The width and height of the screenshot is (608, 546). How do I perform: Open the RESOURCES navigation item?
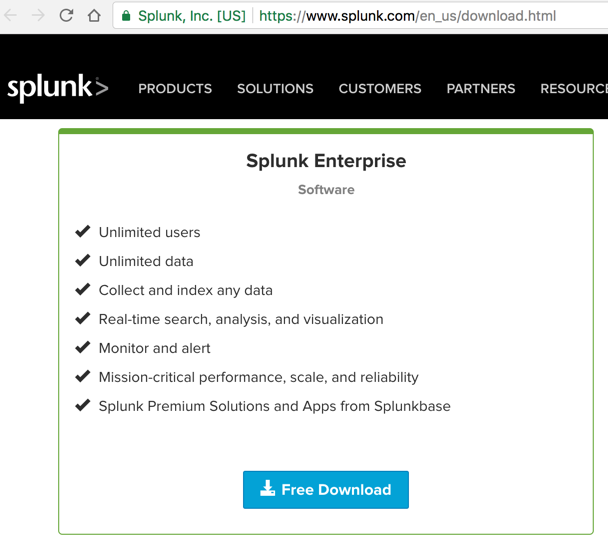(x=574, y=89)
